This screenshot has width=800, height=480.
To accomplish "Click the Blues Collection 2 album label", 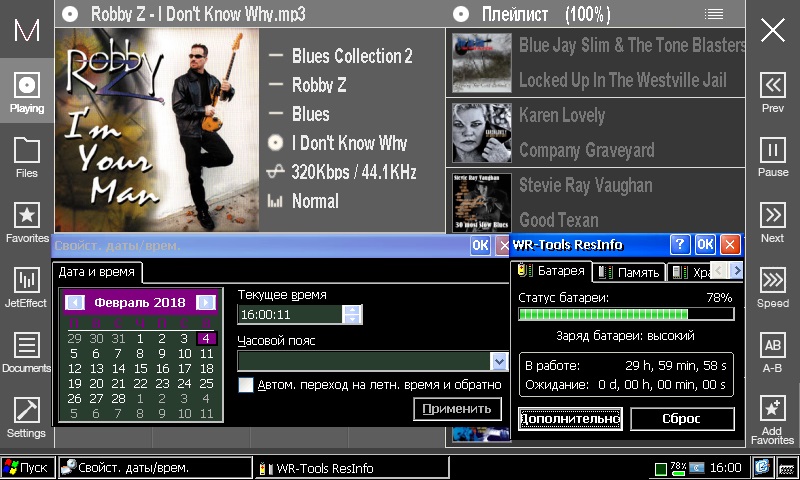I will point(352,56).
